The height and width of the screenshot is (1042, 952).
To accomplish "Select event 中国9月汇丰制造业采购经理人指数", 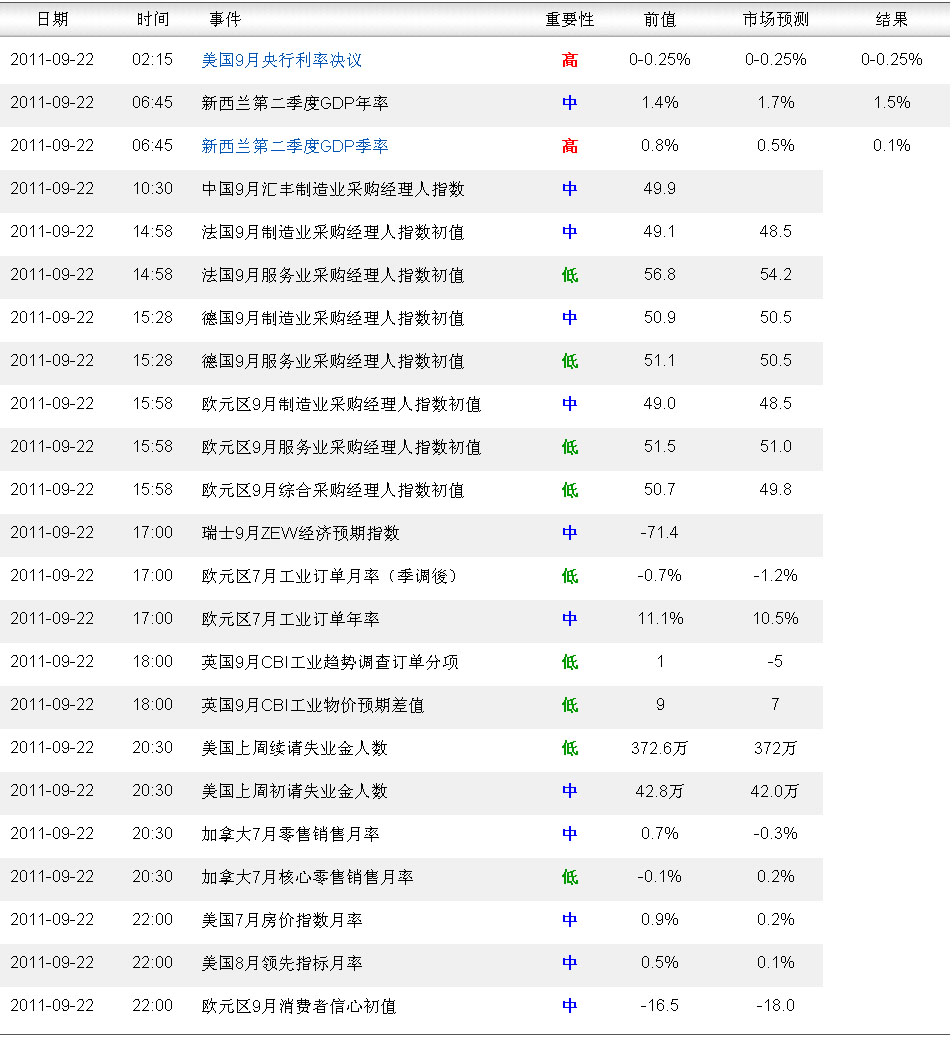I will [x=333, y=189].
